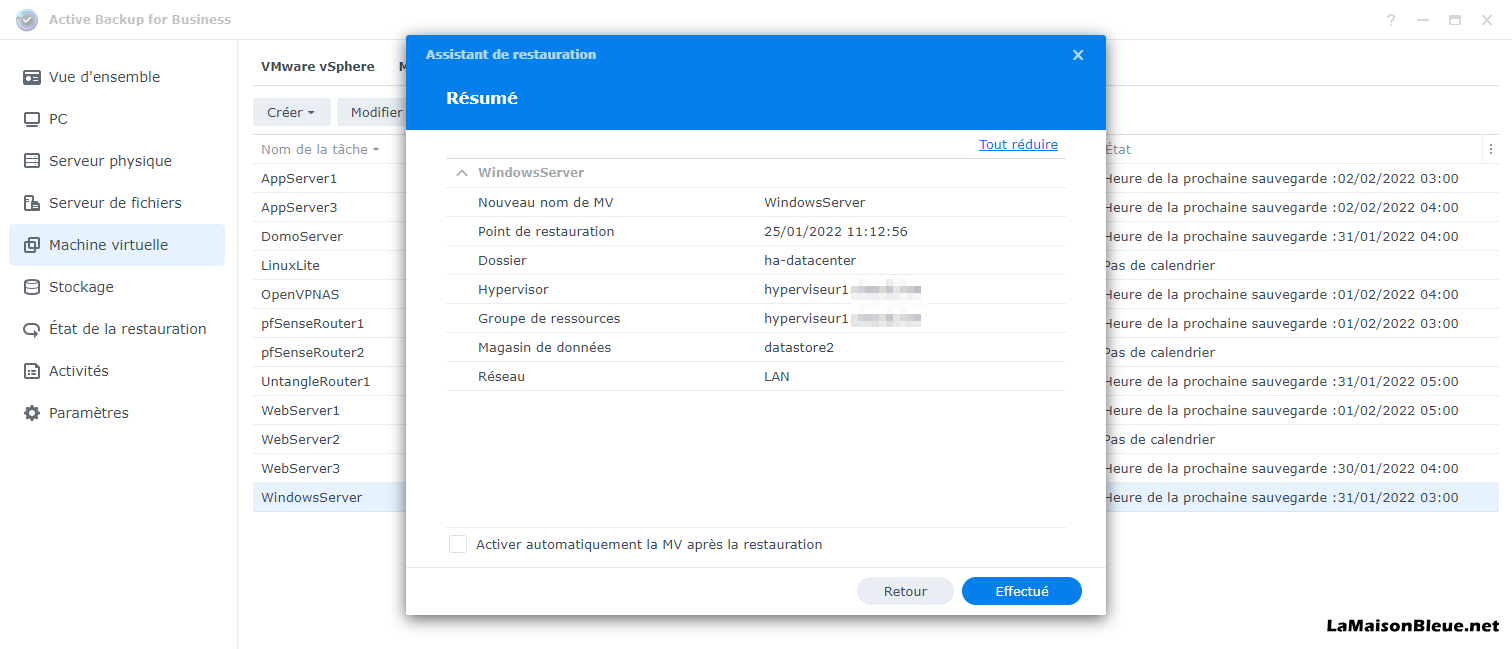The height and width of the screenshot is (649, 1512).
Task: Open the help question mark icon
Action: coord(1391,20)
